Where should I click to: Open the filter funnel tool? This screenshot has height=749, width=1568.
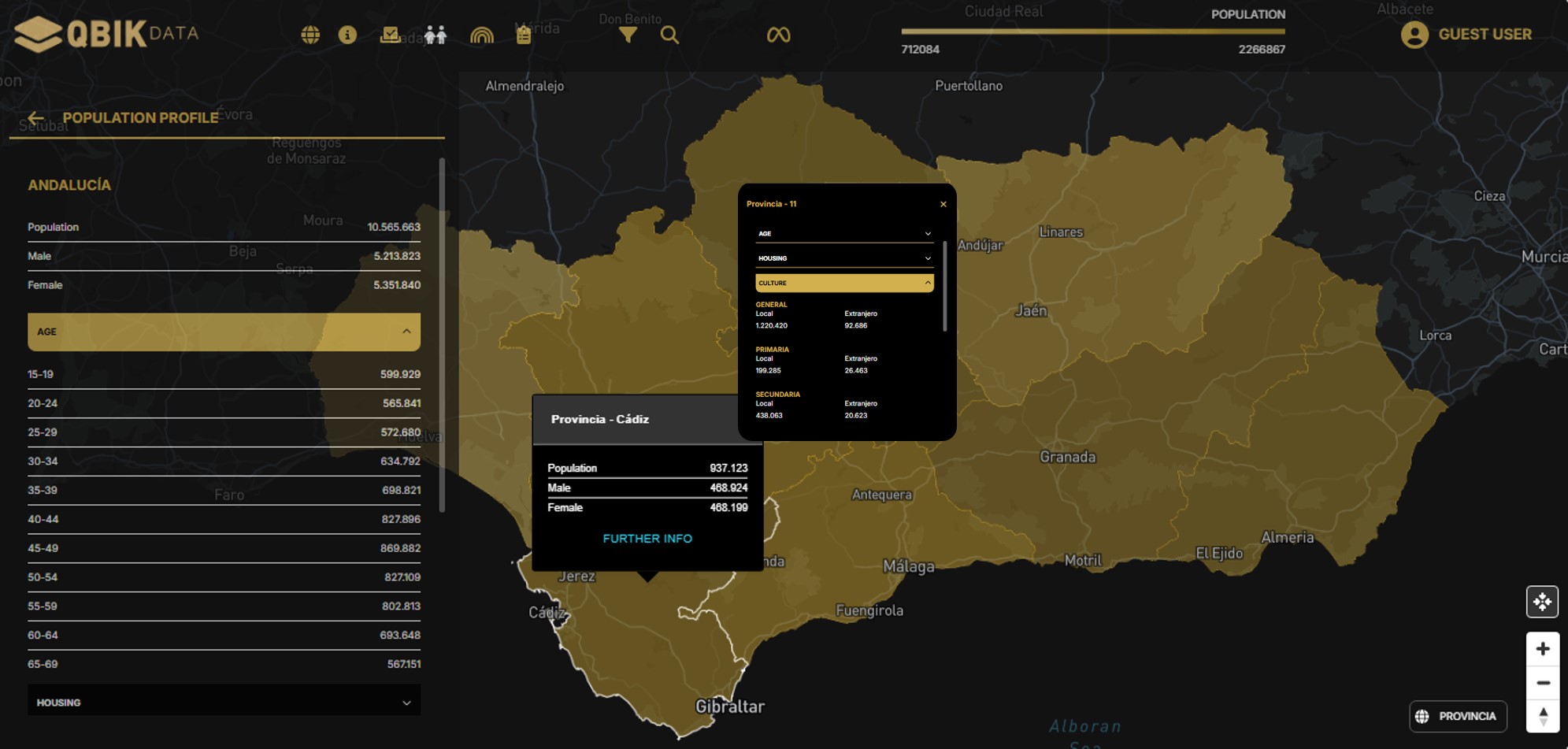click(628, 35)
